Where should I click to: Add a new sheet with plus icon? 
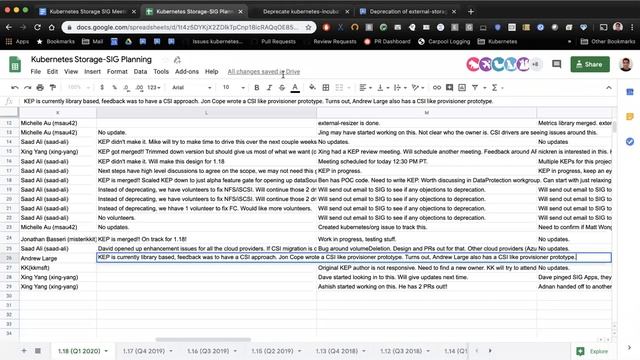point(24,351)
